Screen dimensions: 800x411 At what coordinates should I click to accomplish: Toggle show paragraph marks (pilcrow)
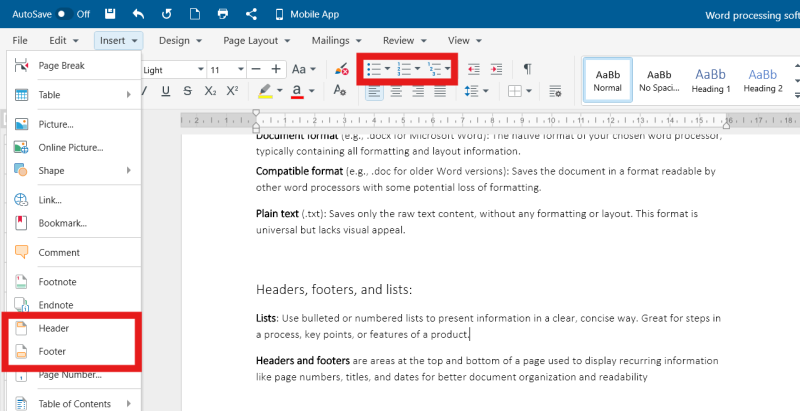[x=527, y=69]
